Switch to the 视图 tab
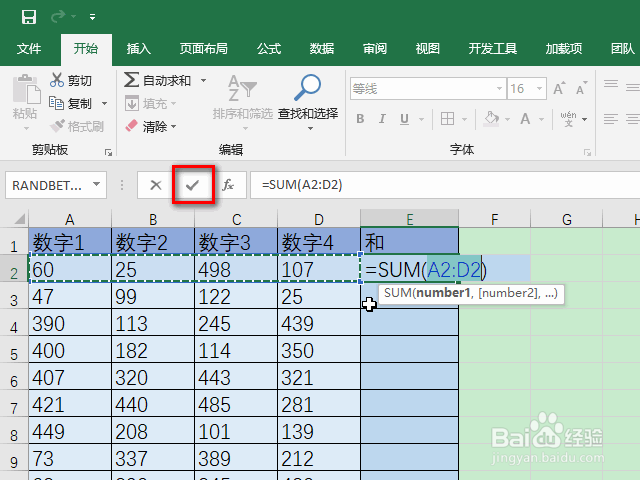640x480 pixels. (428, 49)
